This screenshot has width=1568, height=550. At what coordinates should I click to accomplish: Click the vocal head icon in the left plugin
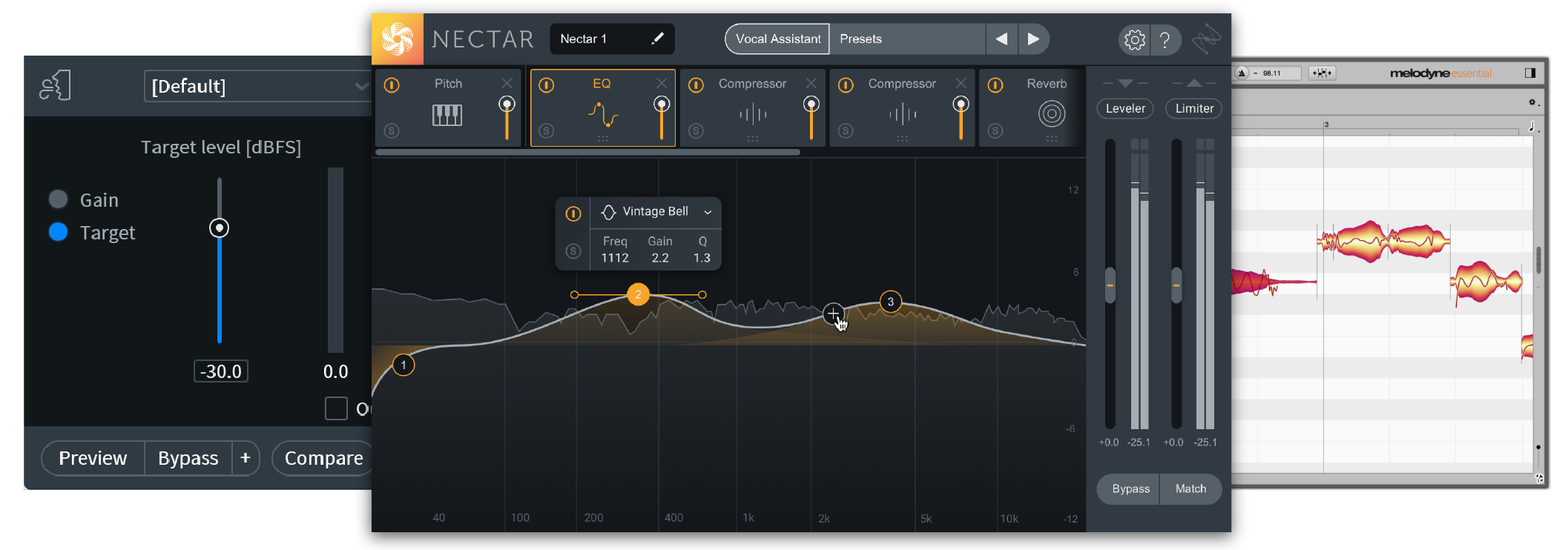coord(55,86)
